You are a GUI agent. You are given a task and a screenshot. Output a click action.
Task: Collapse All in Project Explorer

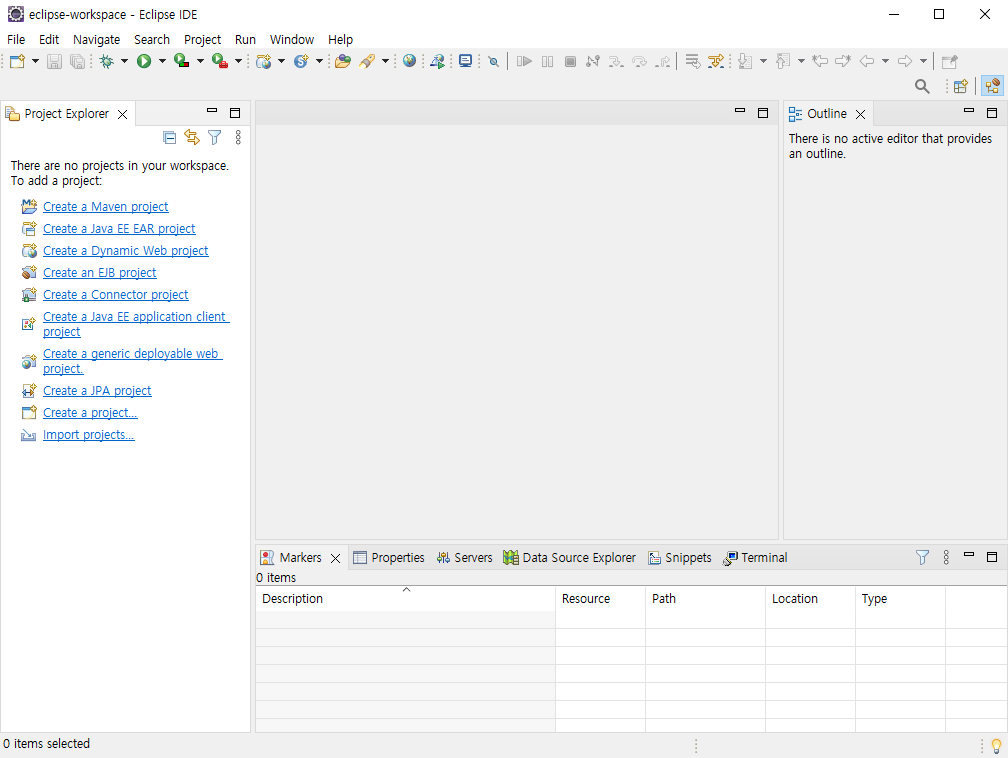tap(169, 137)
